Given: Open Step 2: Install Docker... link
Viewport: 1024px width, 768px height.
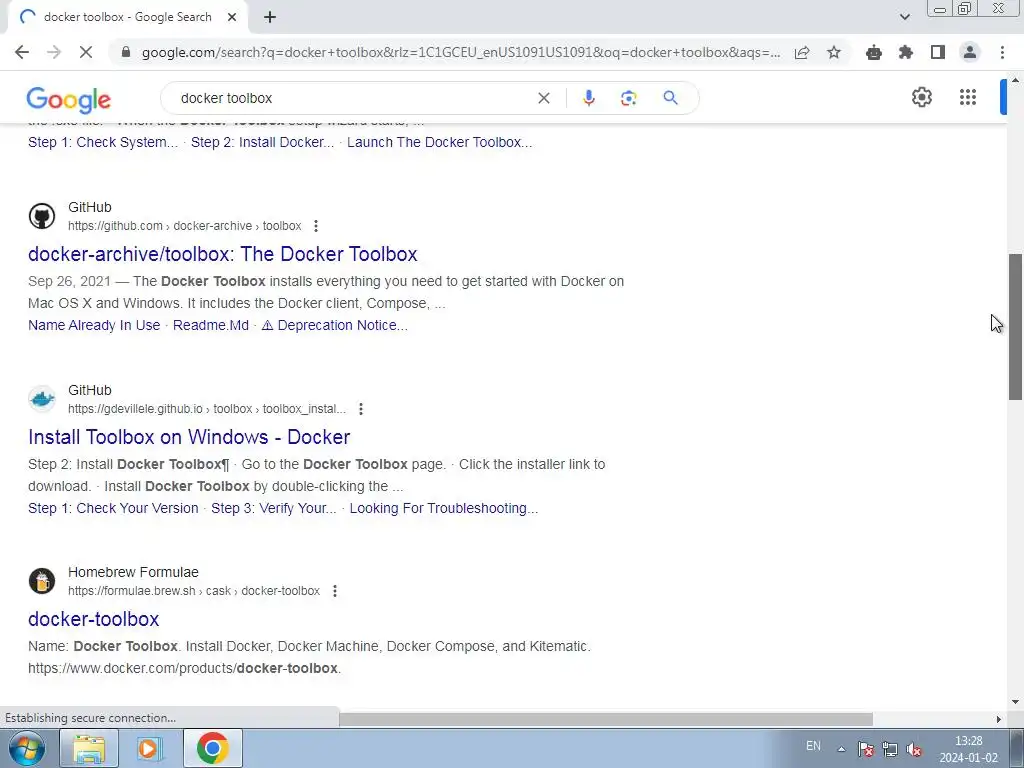Looking at the screenshot, I should click(x=263, y=142).
